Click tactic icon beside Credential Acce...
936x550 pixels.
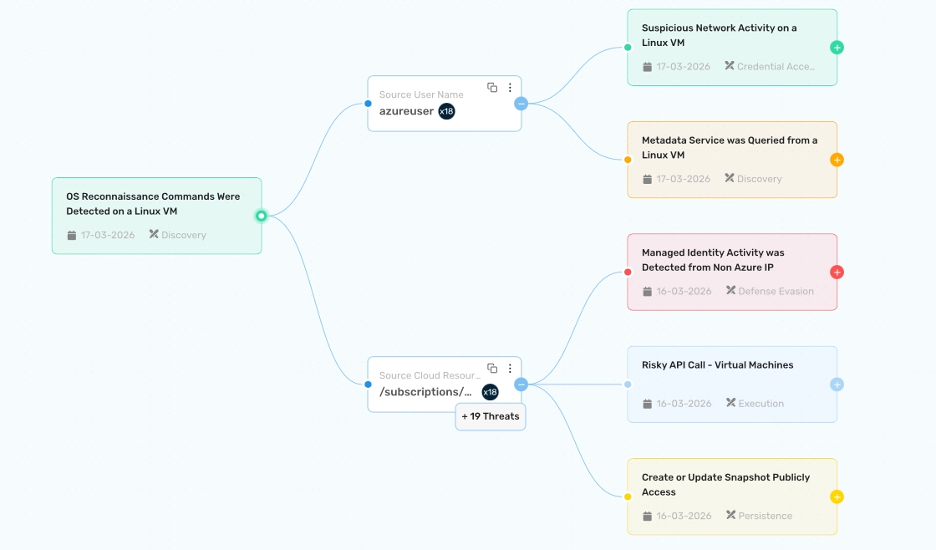729,66
